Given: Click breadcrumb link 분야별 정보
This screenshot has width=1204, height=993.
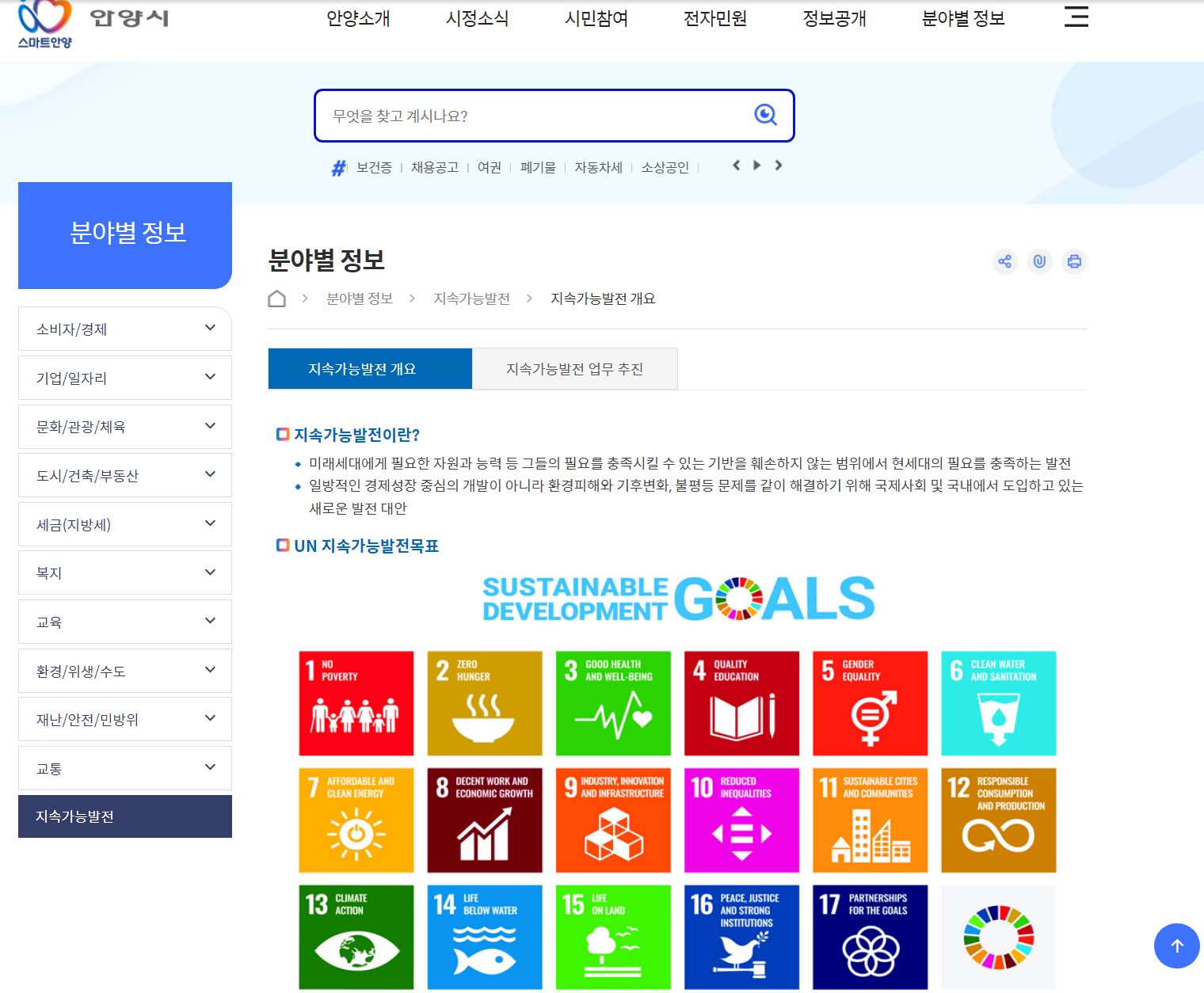Looking at the screenshot, I should (360, 299).
